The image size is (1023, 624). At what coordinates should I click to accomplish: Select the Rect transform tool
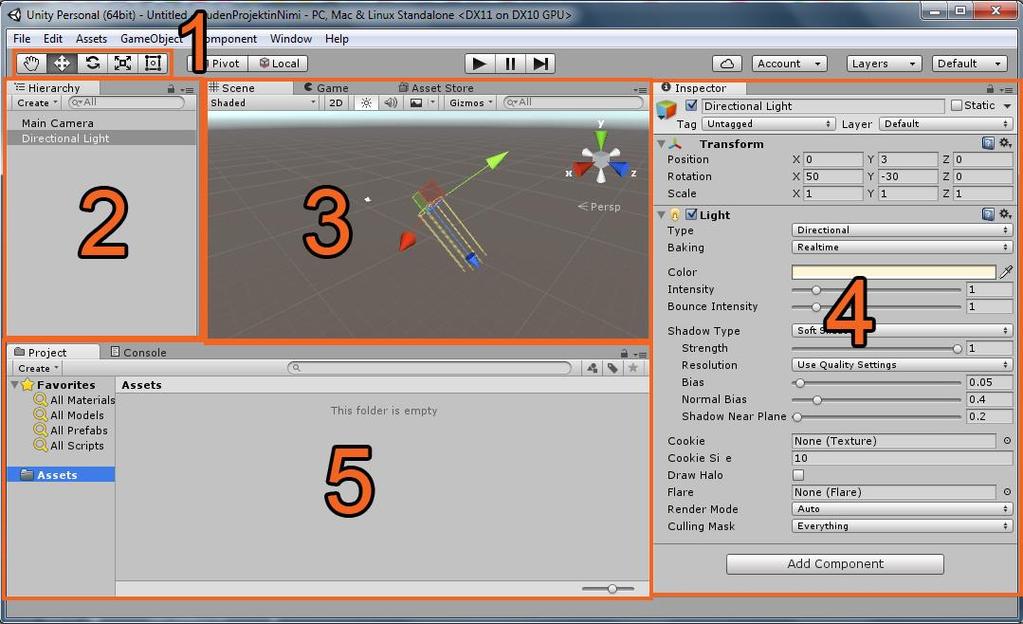pos(153,63)
